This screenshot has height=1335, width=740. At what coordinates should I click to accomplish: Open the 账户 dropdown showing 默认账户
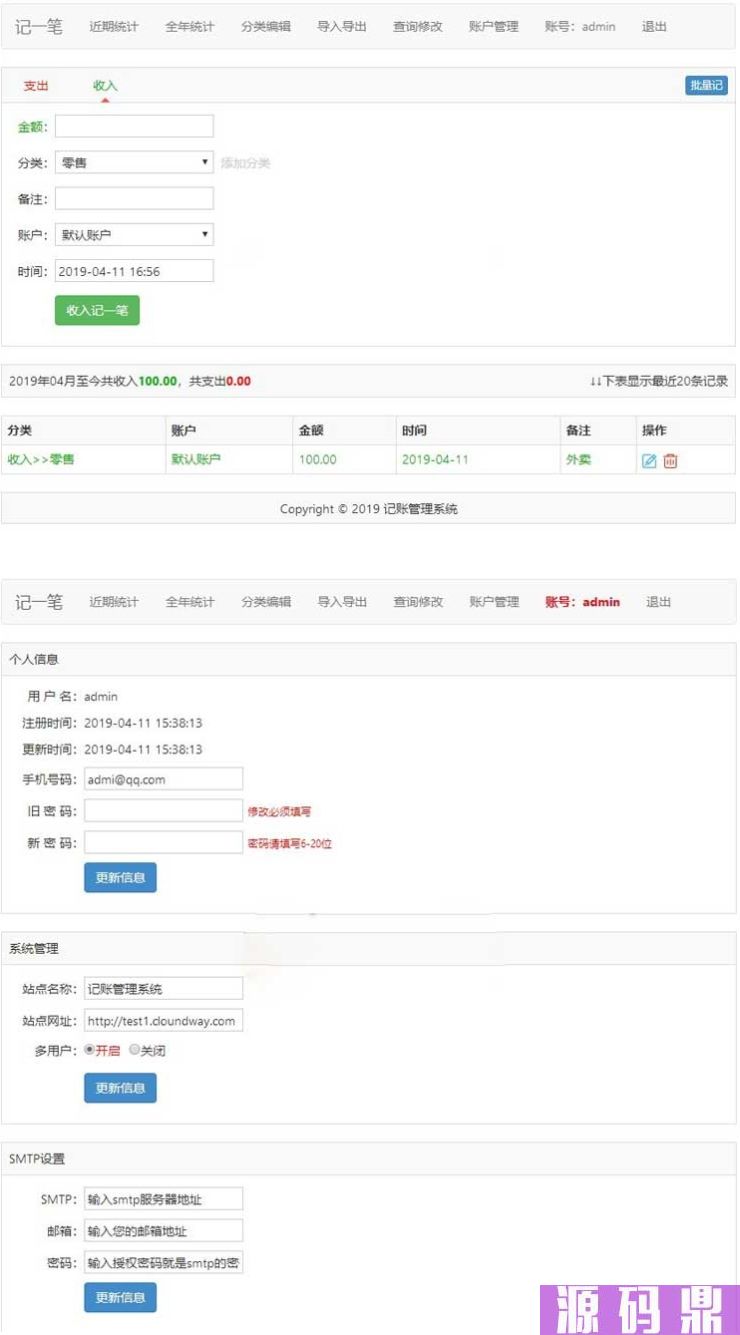[134, 235]
